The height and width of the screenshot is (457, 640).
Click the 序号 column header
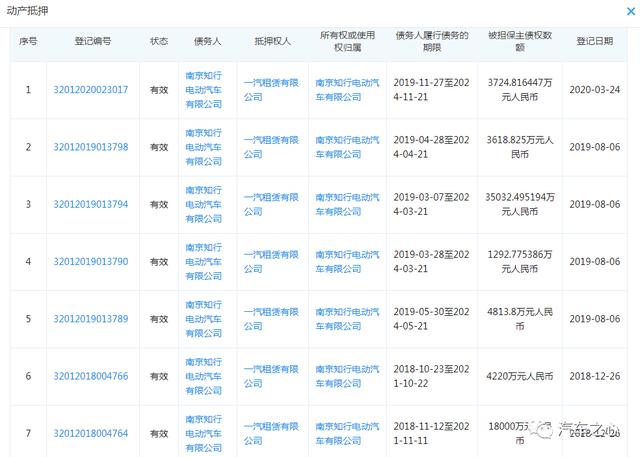[x=28, y=41]
